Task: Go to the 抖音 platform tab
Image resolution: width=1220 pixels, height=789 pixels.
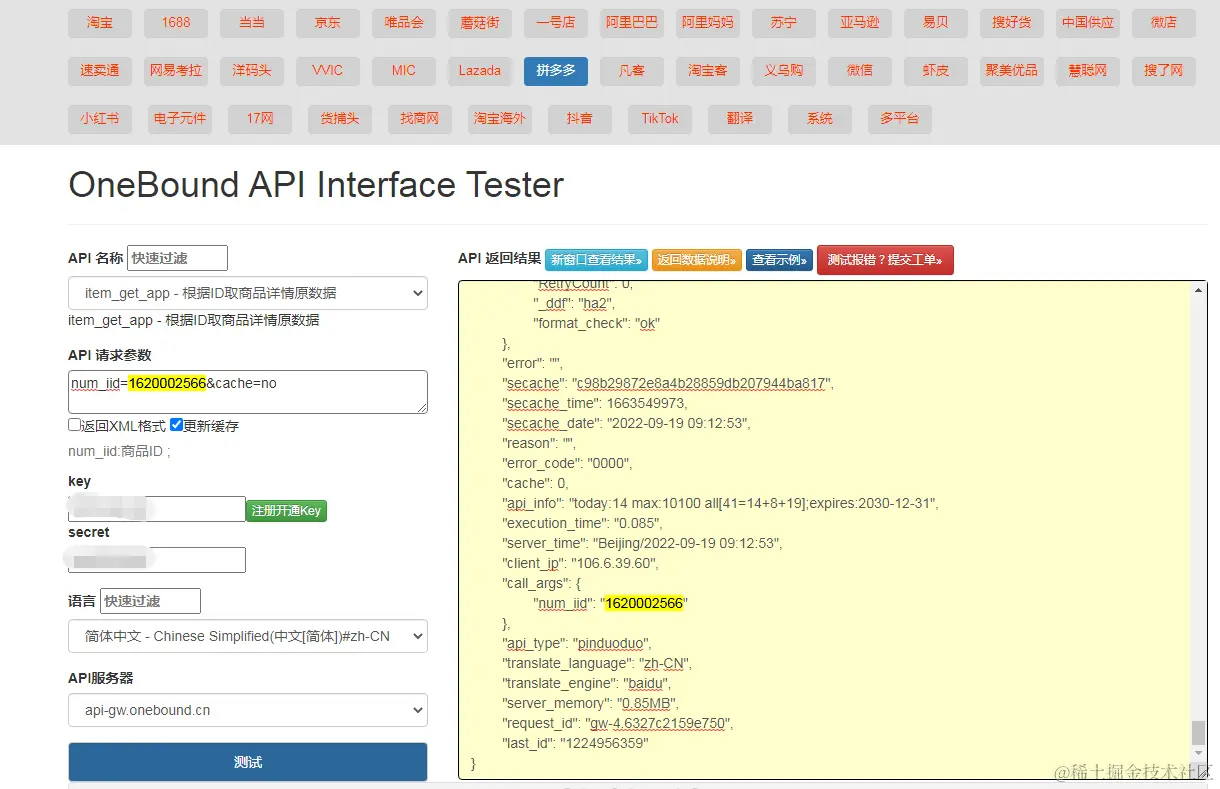Action: click(x=579, y=119)
